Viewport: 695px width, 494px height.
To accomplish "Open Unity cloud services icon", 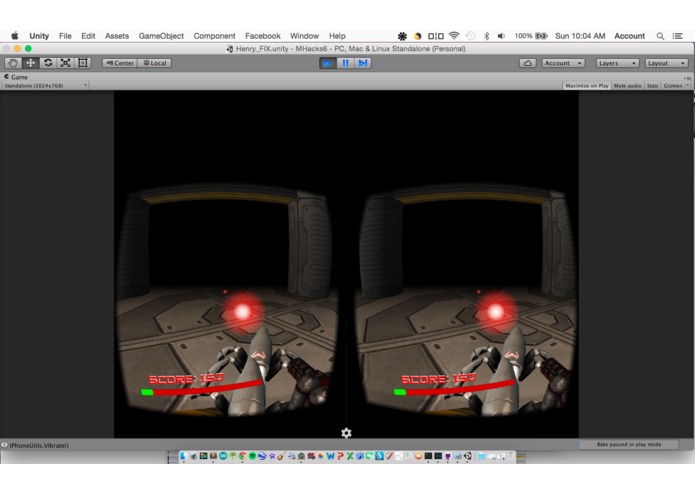I will (x=528, y=63).
